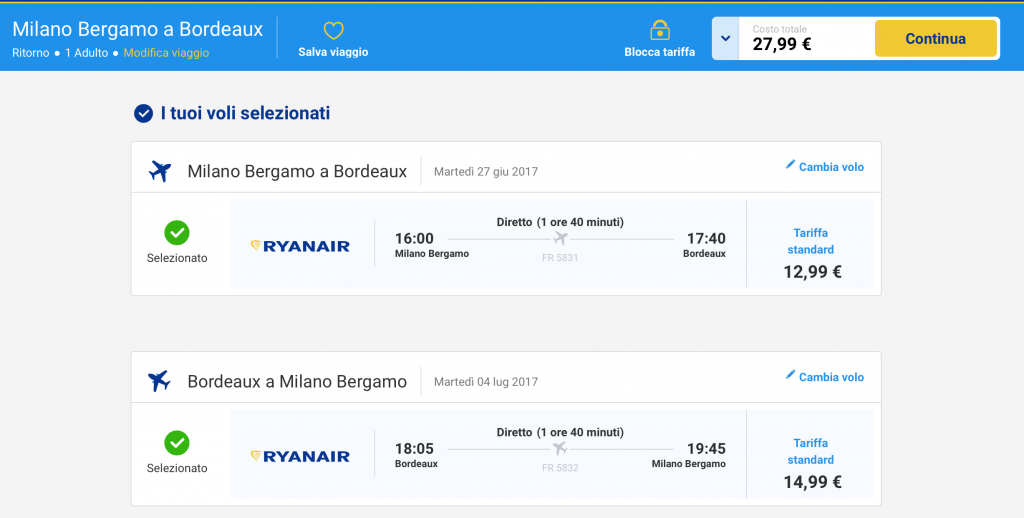The height and width of the screenshot is (518, 1024).
Task: Click the return flight airplane icon
Action: coord(160,381)
